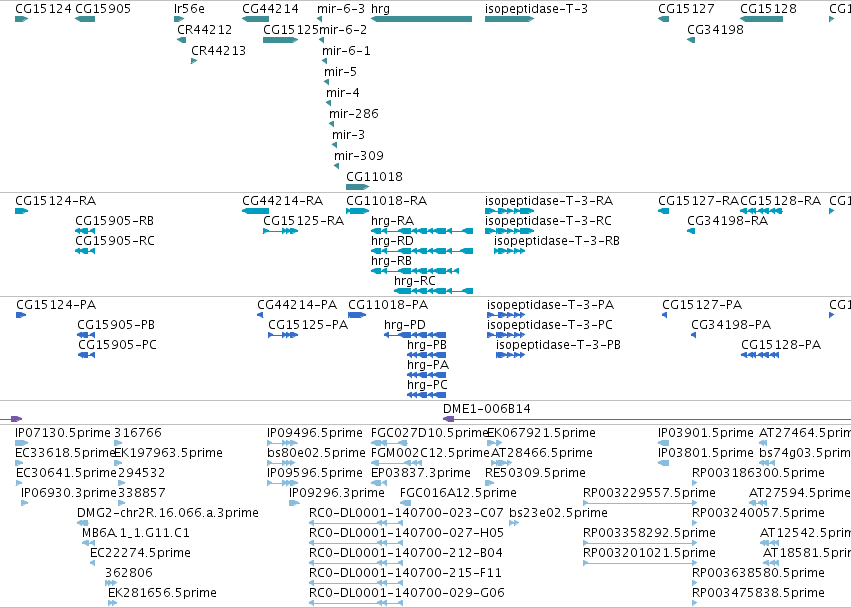Select transcript label CG15124-RA

[x=56, y=201]
